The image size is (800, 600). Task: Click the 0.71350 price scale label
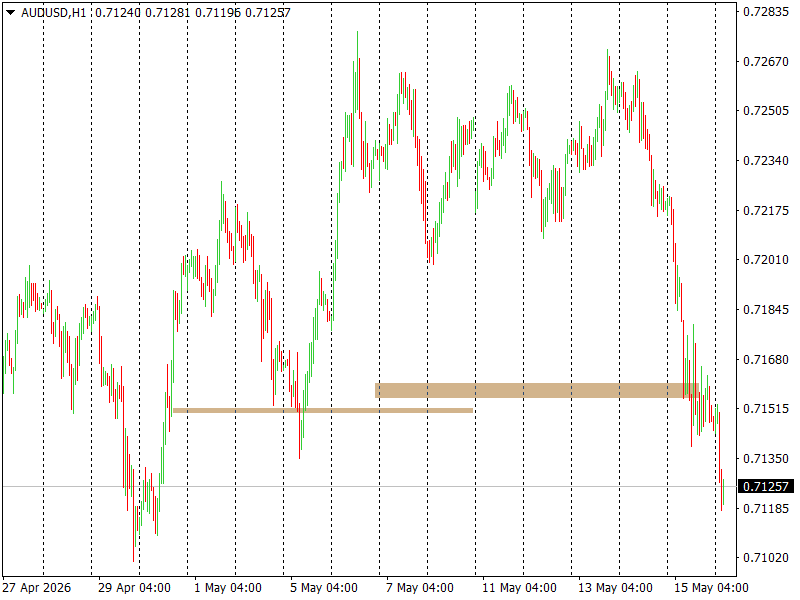click(x=766, y=459)
